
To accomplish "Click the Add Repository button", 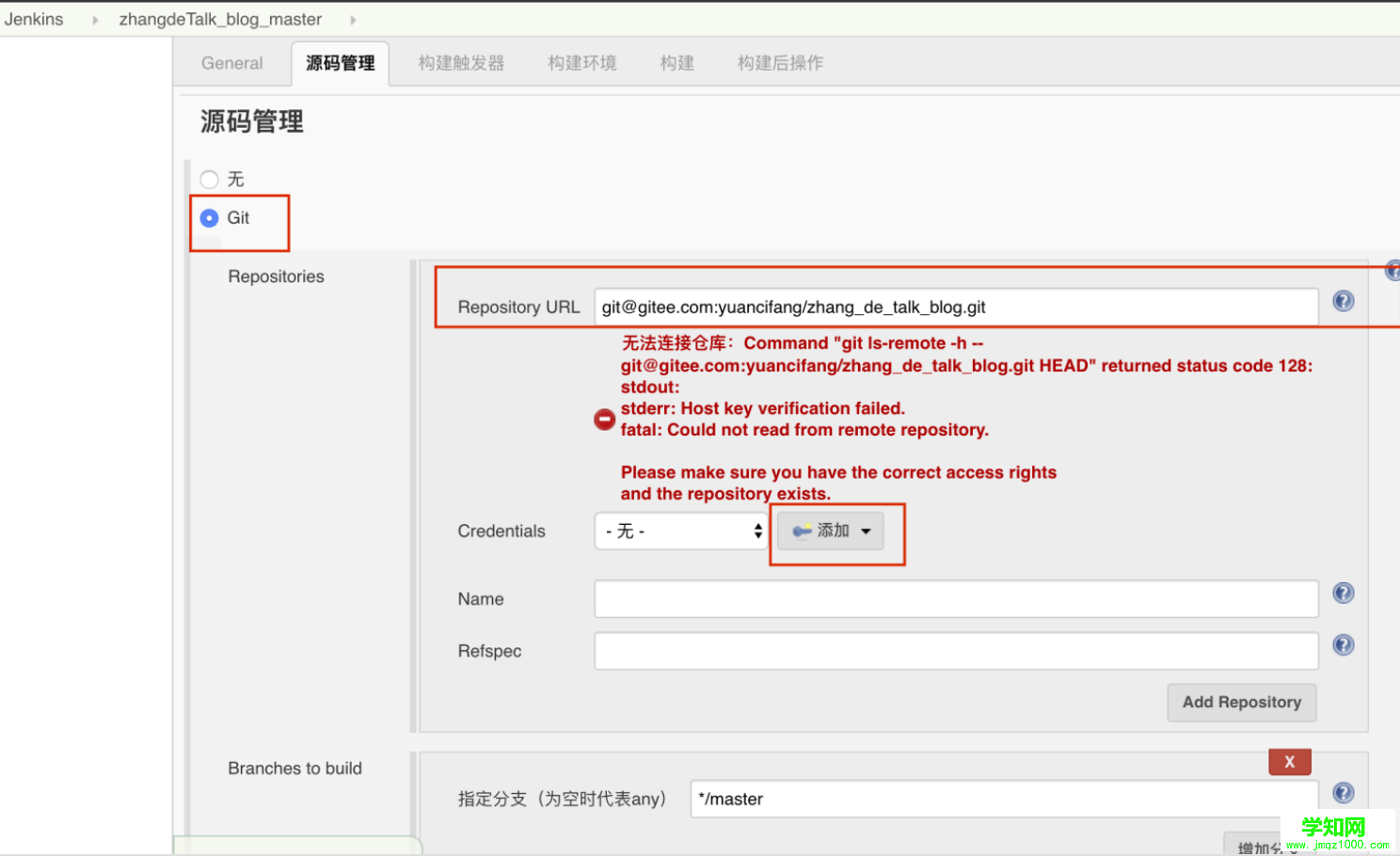I will (1242, 703).
